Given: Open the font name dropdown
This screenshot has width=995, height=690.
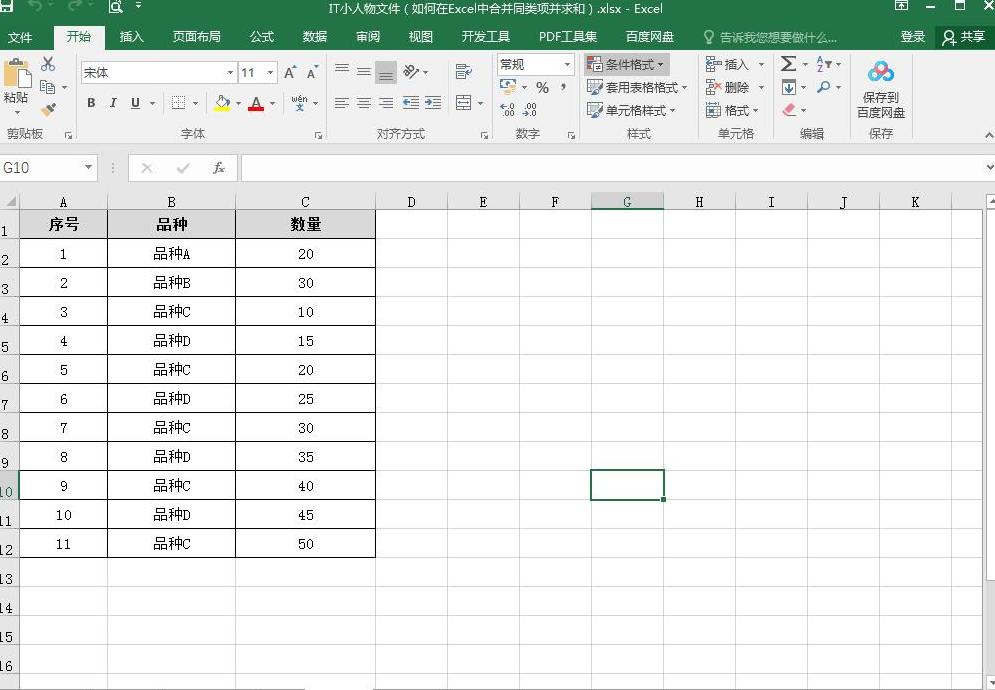Looking at the screenshot, I should 230,72.
